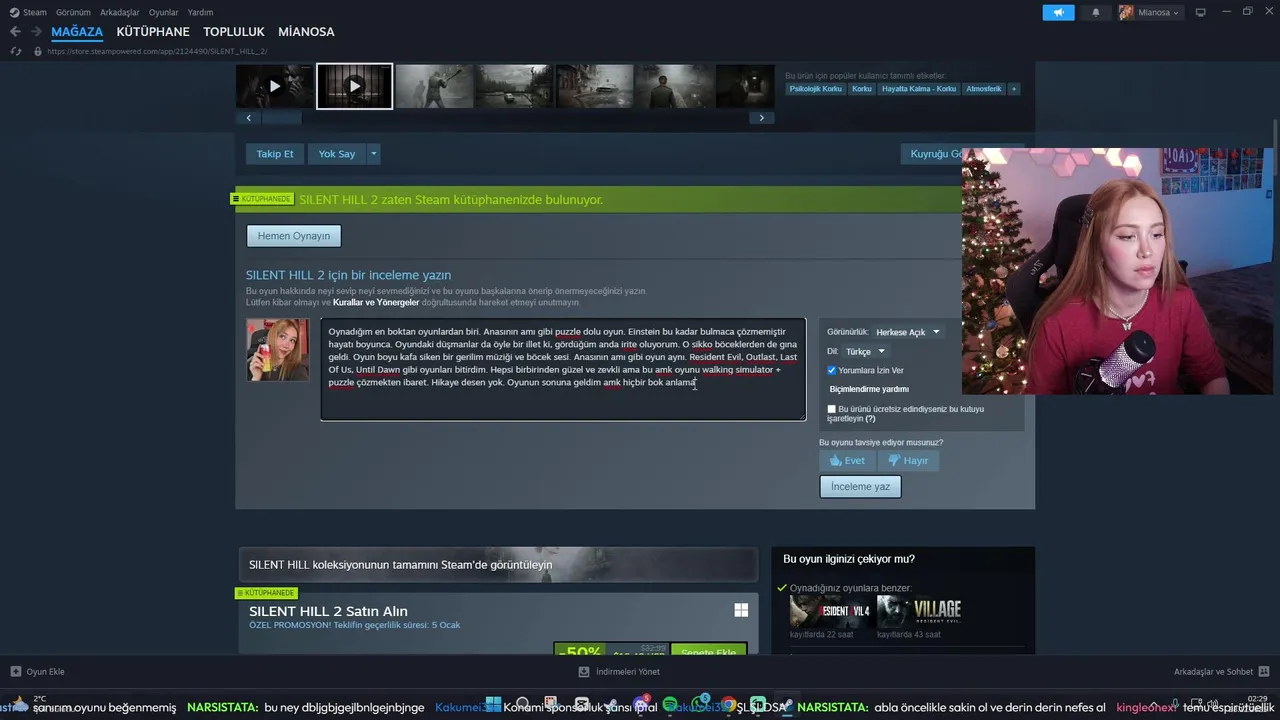Check the free product received checkbox
The image size is (1280, 720).
[x=831, y=409]
